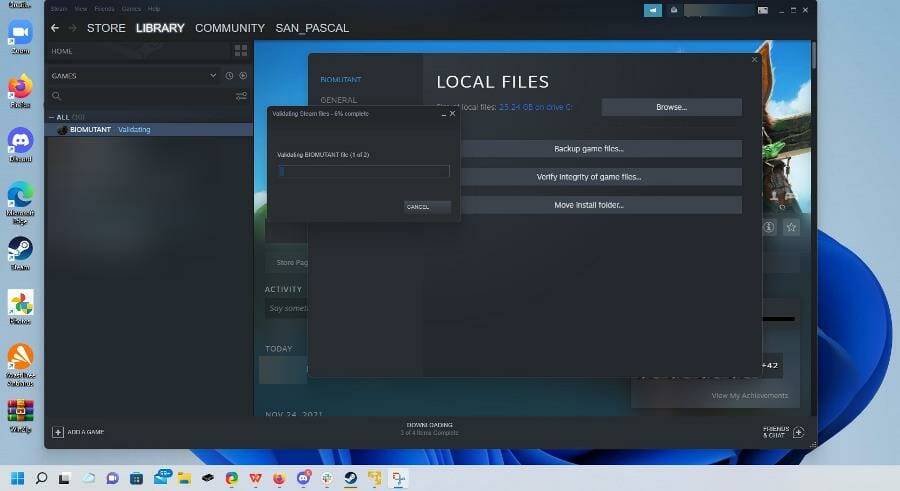
Task: Click Backup game files... button
Action: pos(588,149)
